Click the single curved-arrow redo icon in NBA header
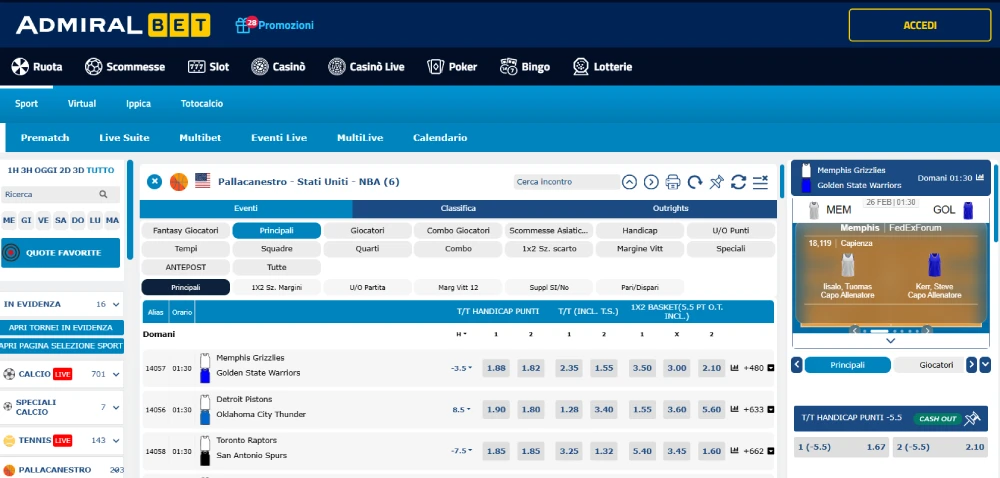Image resolution: width=1000 pixels, height=478 pixels. (x=695, y=182)
